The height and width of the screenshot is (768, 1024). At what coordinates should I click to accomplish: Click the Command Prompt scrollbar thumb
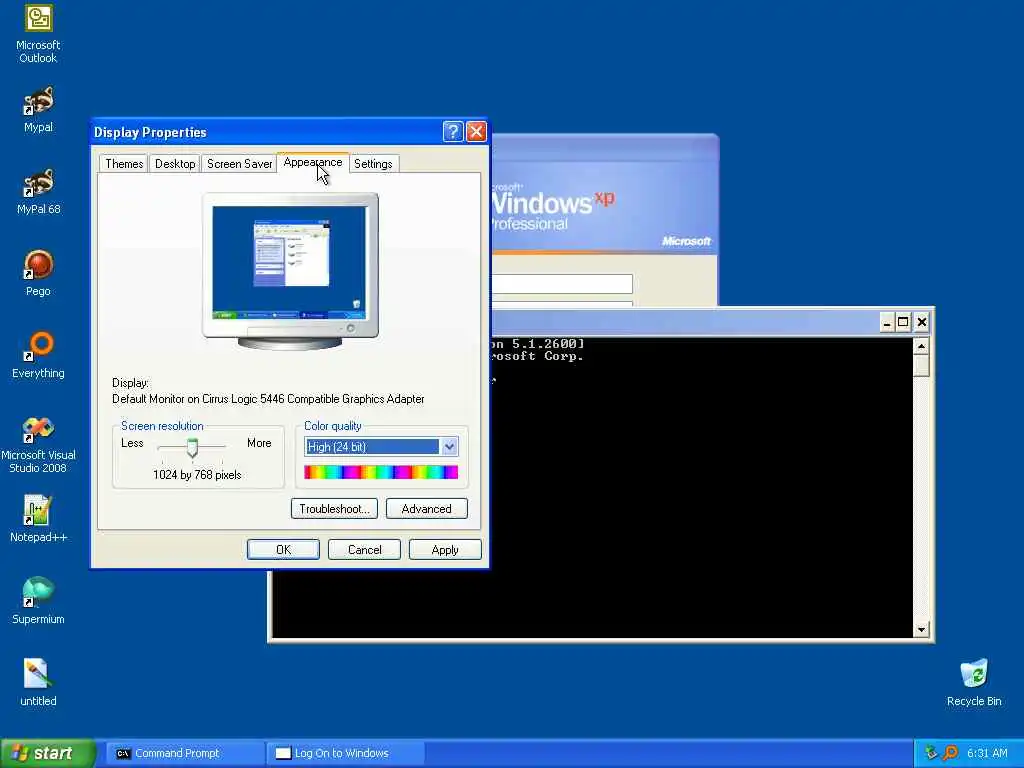pyautogui.click(x=921, y=366)
